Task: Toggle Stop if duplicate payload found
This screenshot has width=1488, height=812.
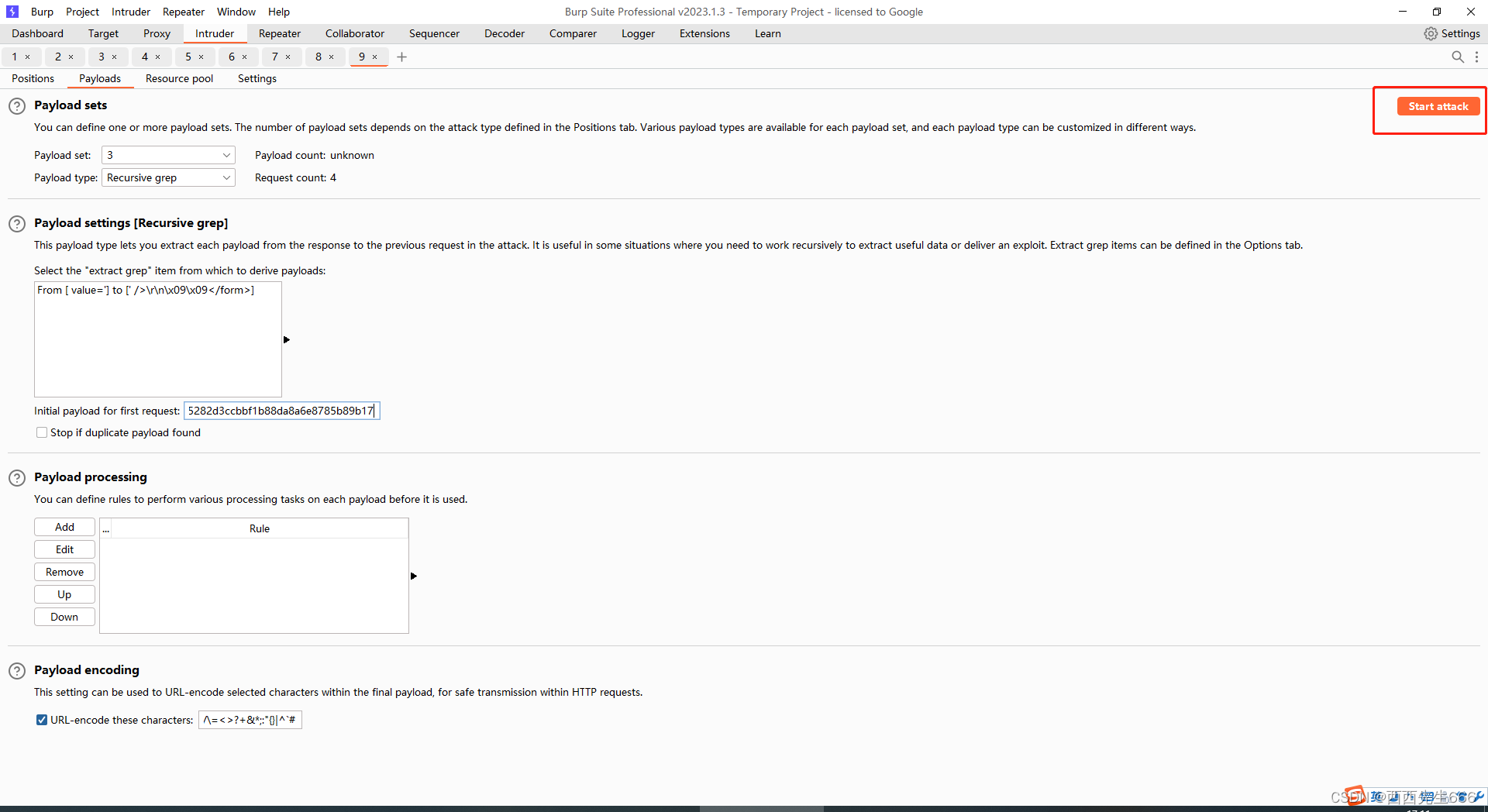Action: [42, 432]
